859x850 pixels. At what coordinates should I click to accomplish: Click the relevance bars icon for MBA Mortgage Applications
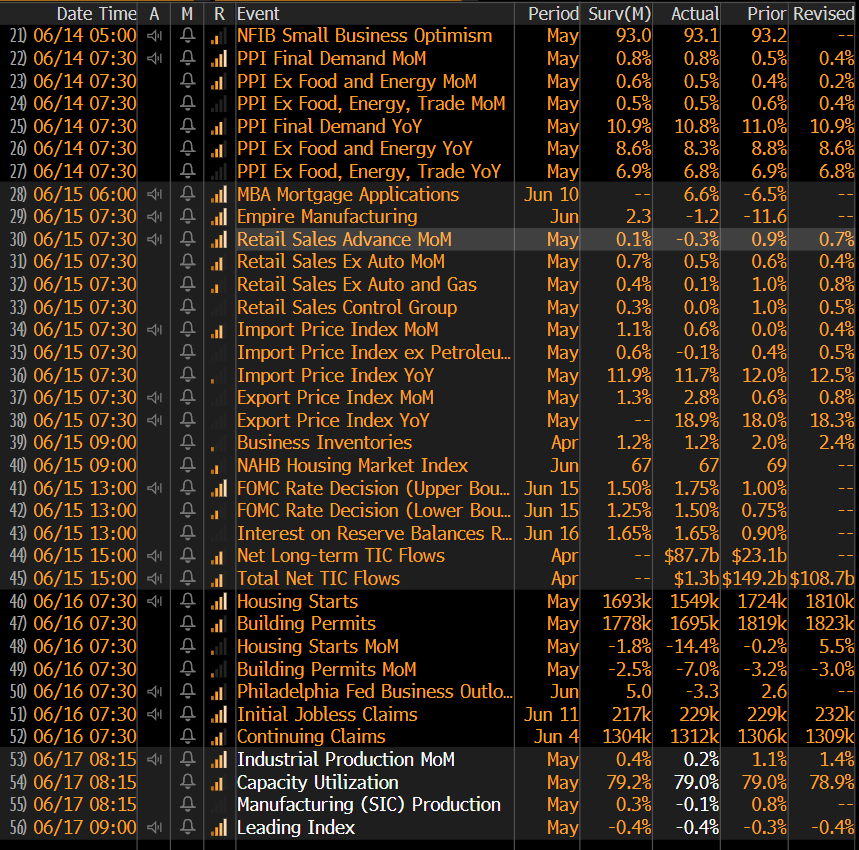click(219, 194)
